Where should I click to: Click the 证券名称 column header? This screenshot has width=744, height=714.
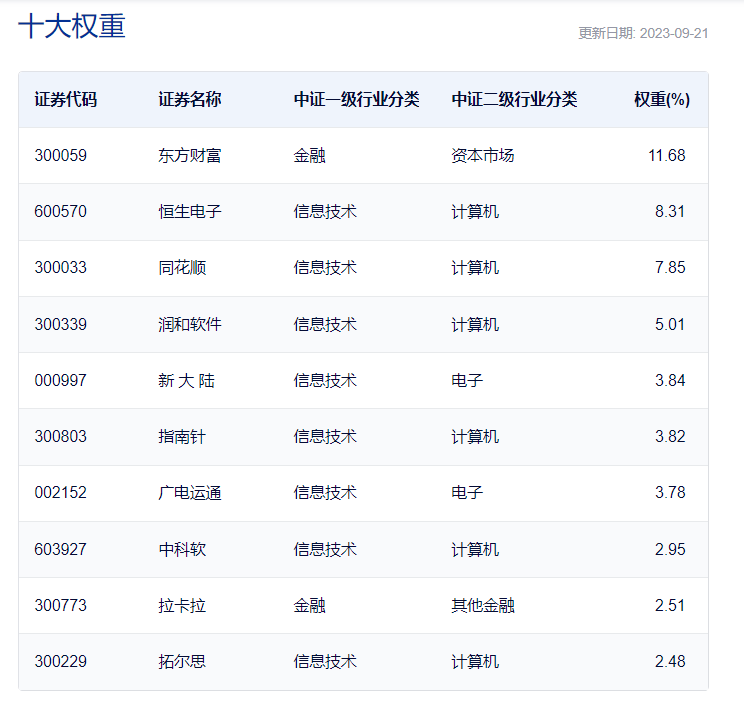[190, 100]
